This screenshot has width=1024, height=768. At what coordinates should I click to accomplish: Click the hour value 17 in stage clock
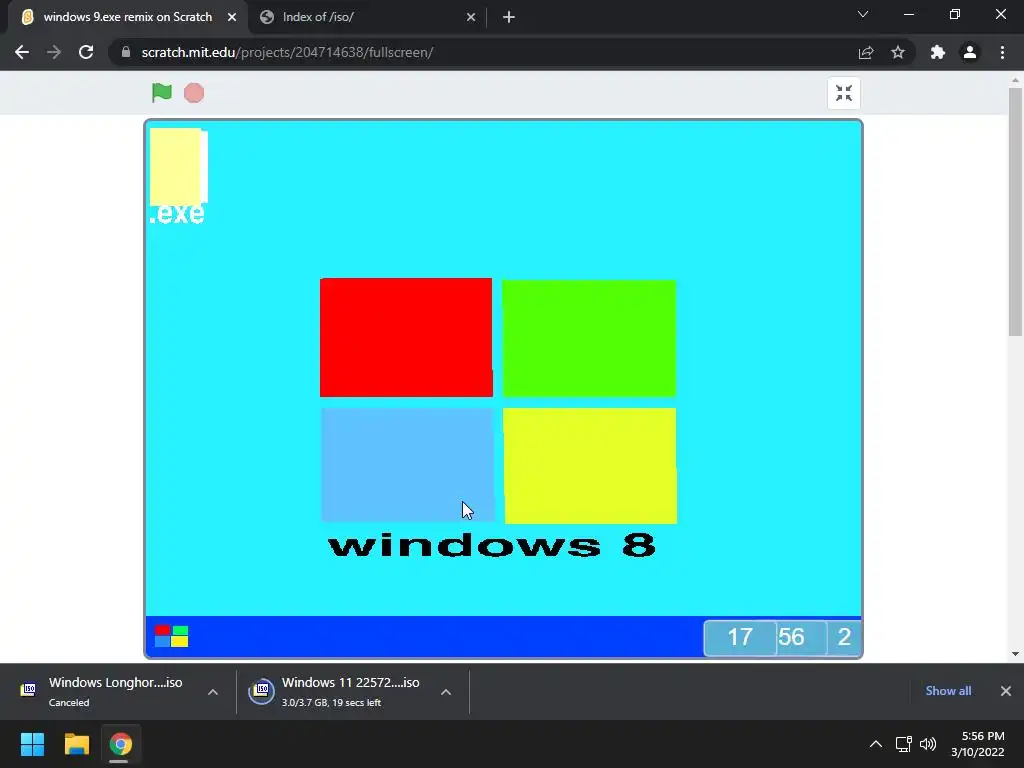pos(740,637)
